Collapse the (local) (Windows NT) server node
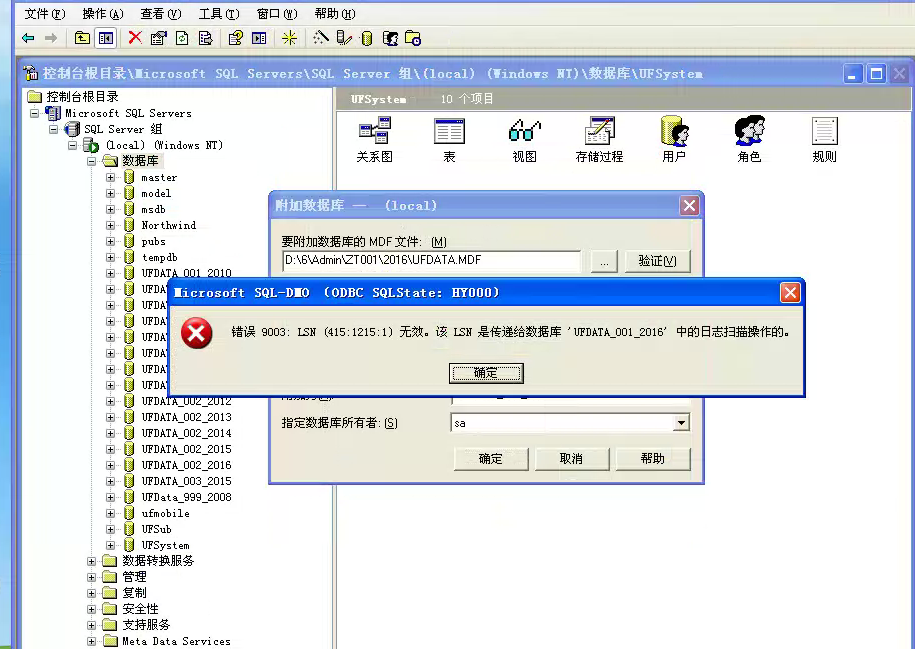Screen dimensions: 915x649 pyautogui.click(x=72, y=145)
